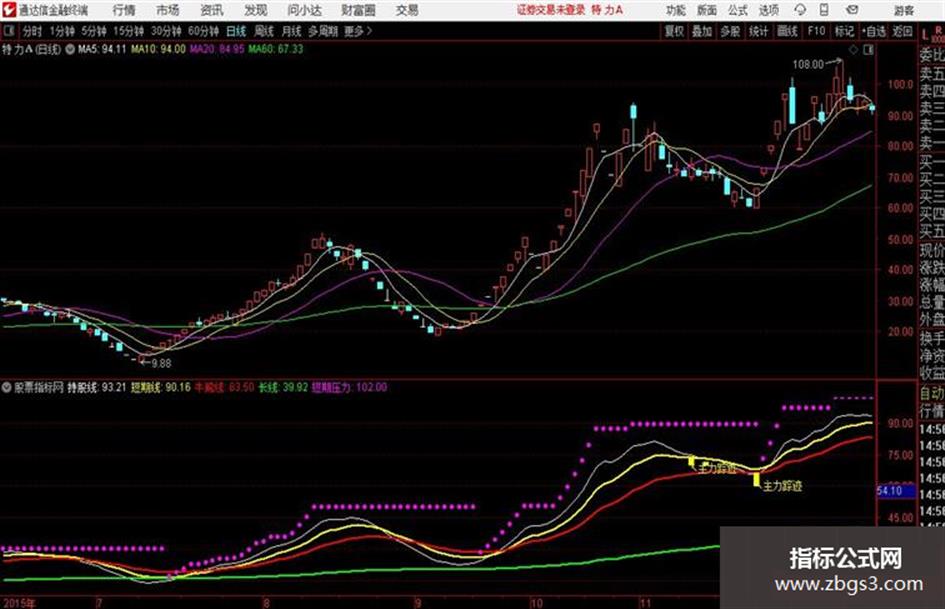The height and width of the screenshot is (609, 945).
Task: Open 多周期 multi-period view
Action: pyautogui.click(x=323, y=31)
